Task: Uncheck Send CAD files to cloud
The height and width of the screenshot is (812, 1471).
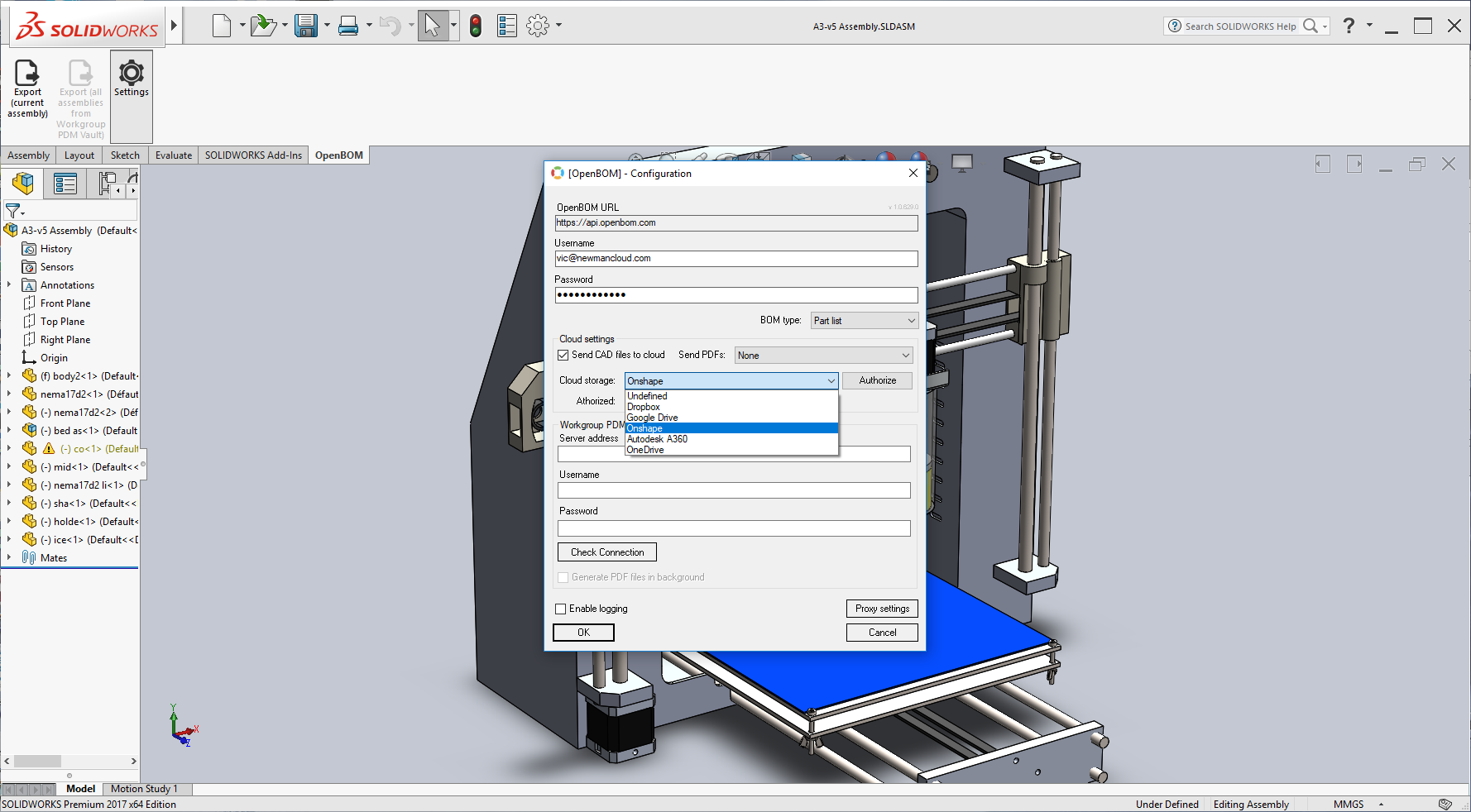Action: pyautogui.click(x=563, y=354)
